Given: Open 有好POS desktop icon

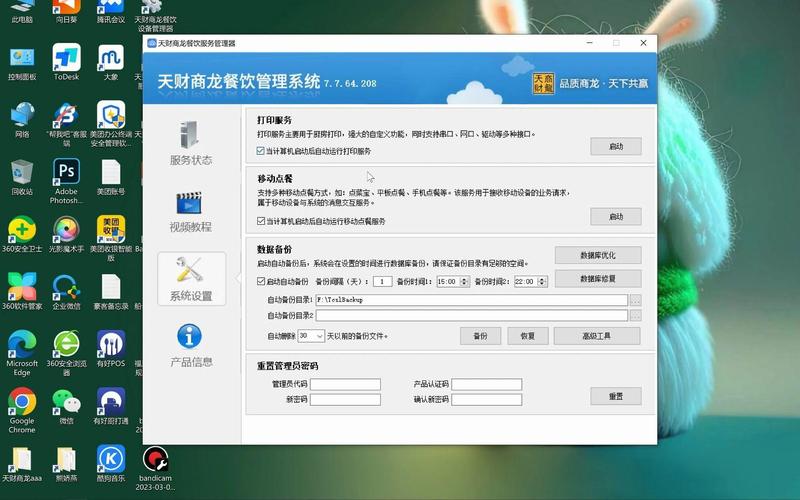Looking at the screenshot, I should click(x=111, y=348).
